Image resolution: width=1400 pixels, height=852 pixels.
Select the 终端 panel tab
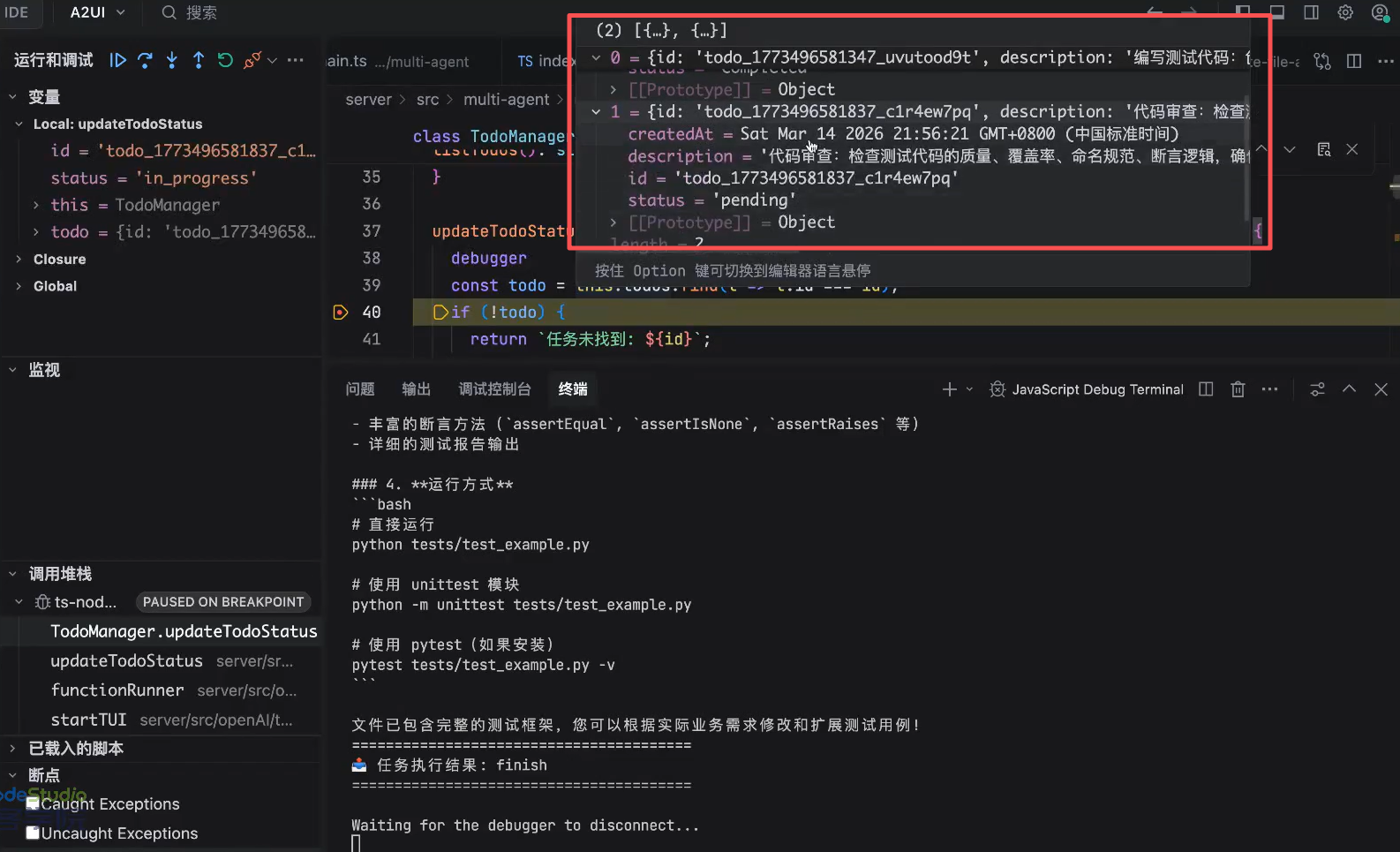[x=573, y=389]
